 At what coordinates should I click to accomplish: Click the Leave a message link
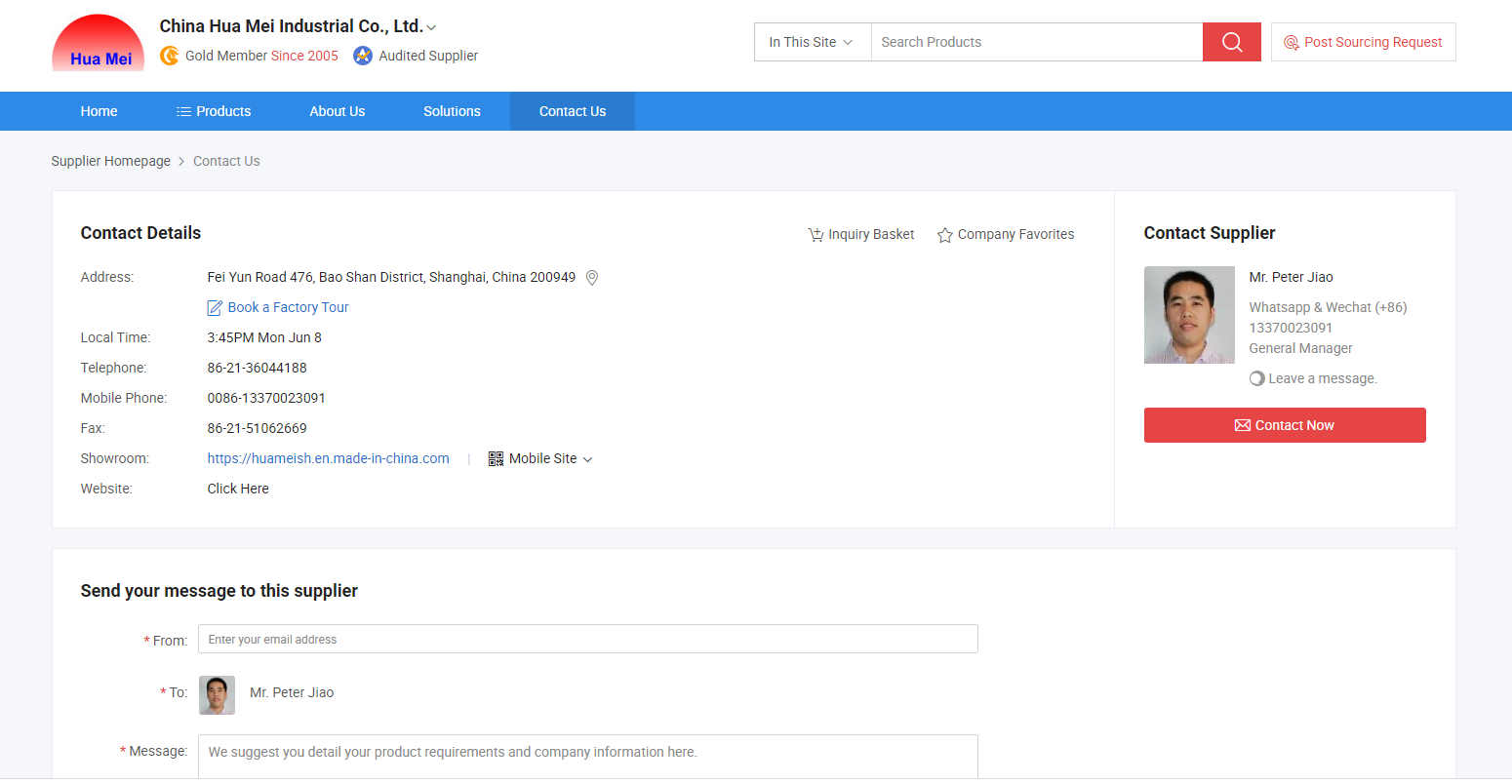(x=1323, y=378)
